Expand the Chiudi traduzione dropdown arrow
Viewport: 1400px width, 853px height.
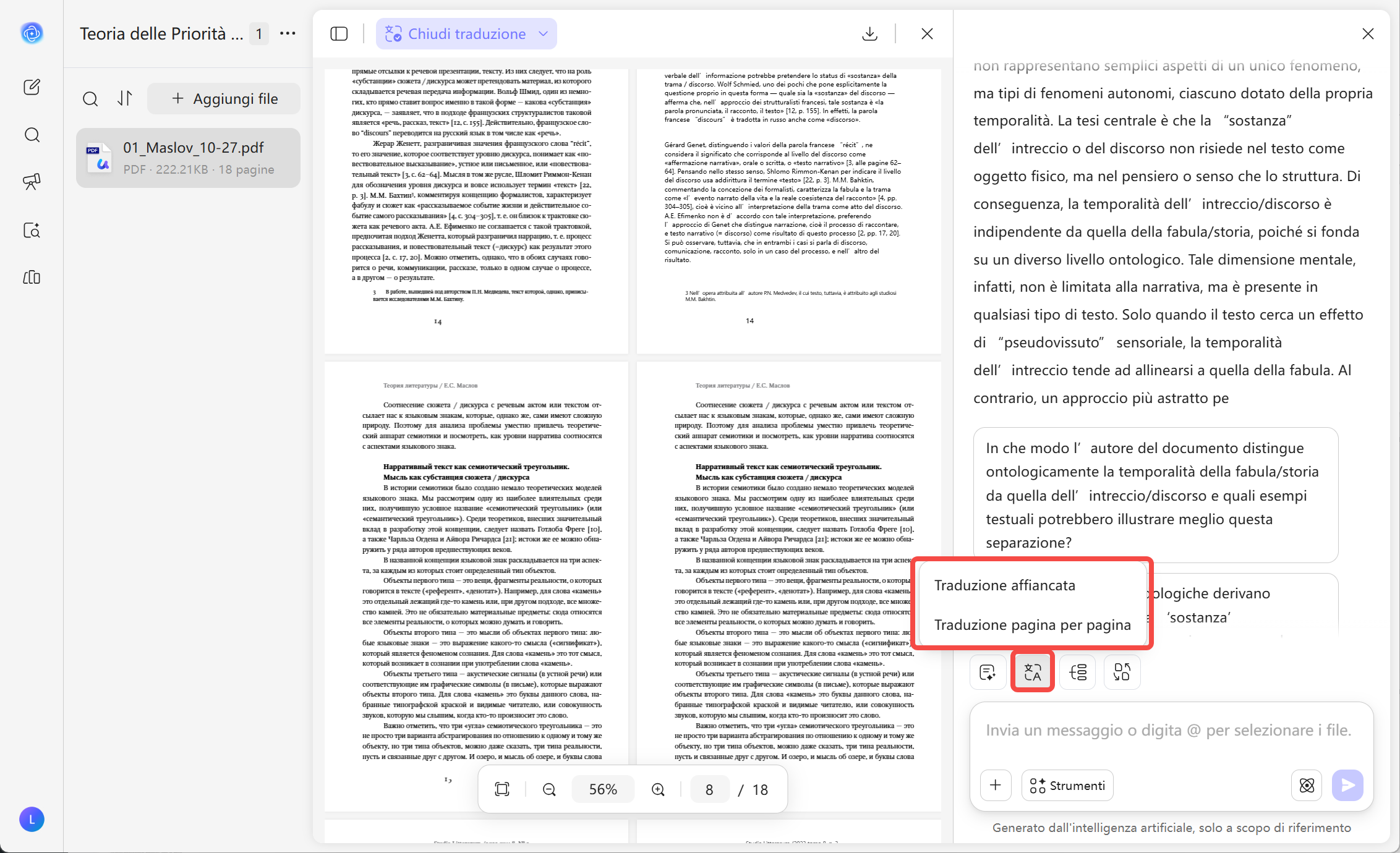click(x=542, y=34)
